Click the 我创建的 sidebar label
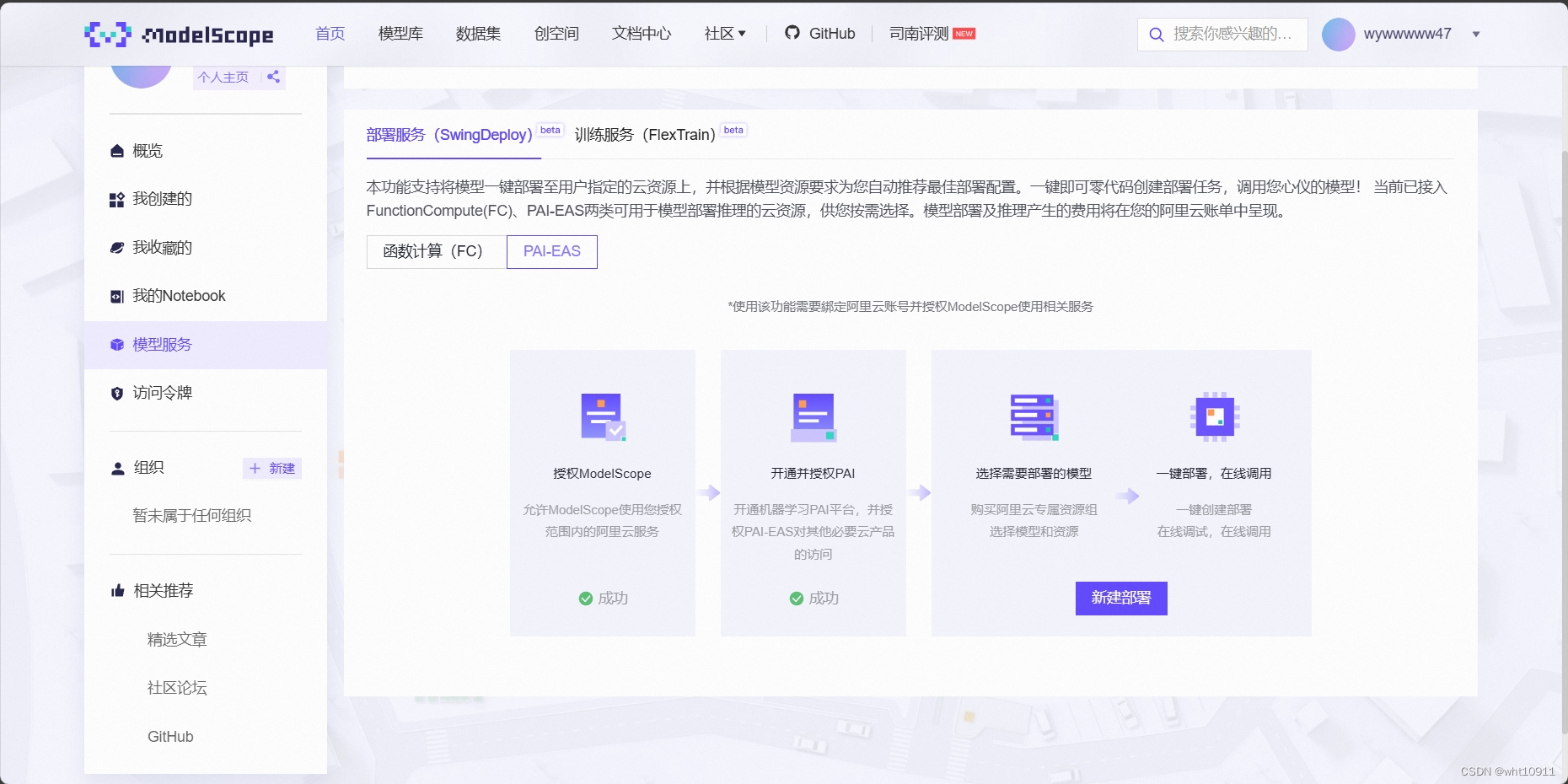The image size is (1568, 784). (x=163, y=200)
